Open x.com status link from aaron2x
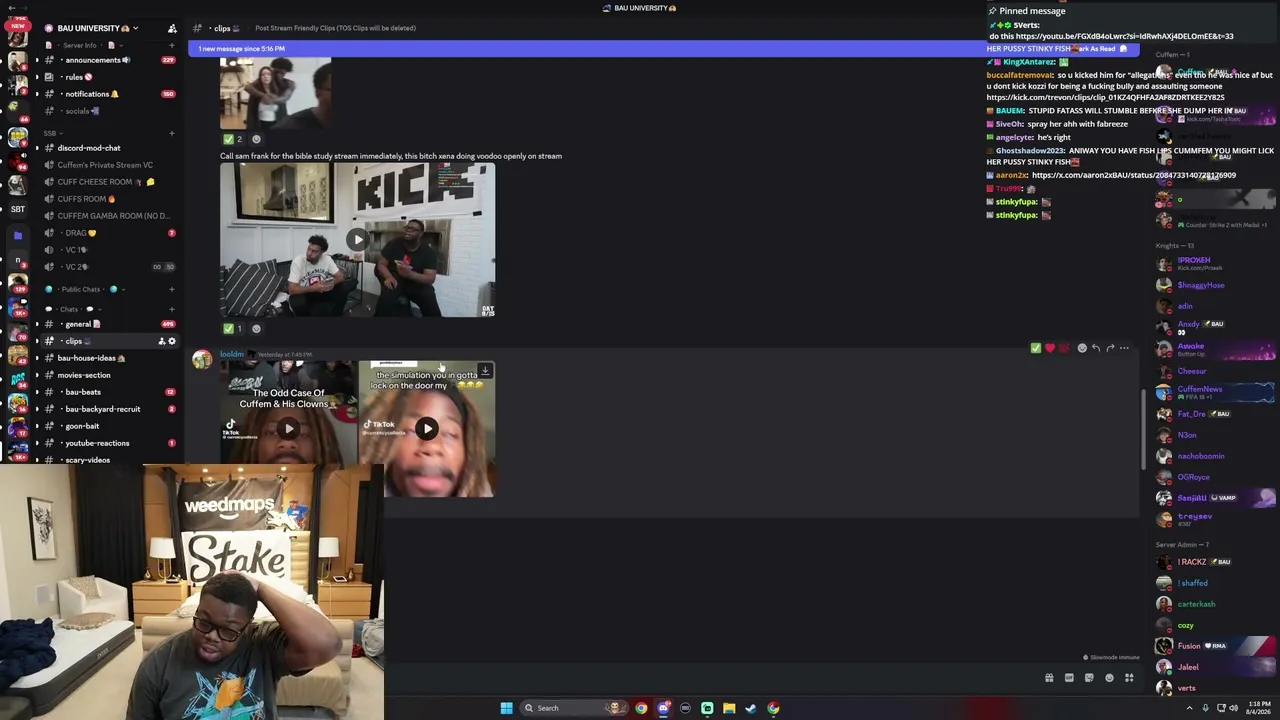This screenshot has width=1280, height=720. pyautogui.click(x=1134, y=175)
